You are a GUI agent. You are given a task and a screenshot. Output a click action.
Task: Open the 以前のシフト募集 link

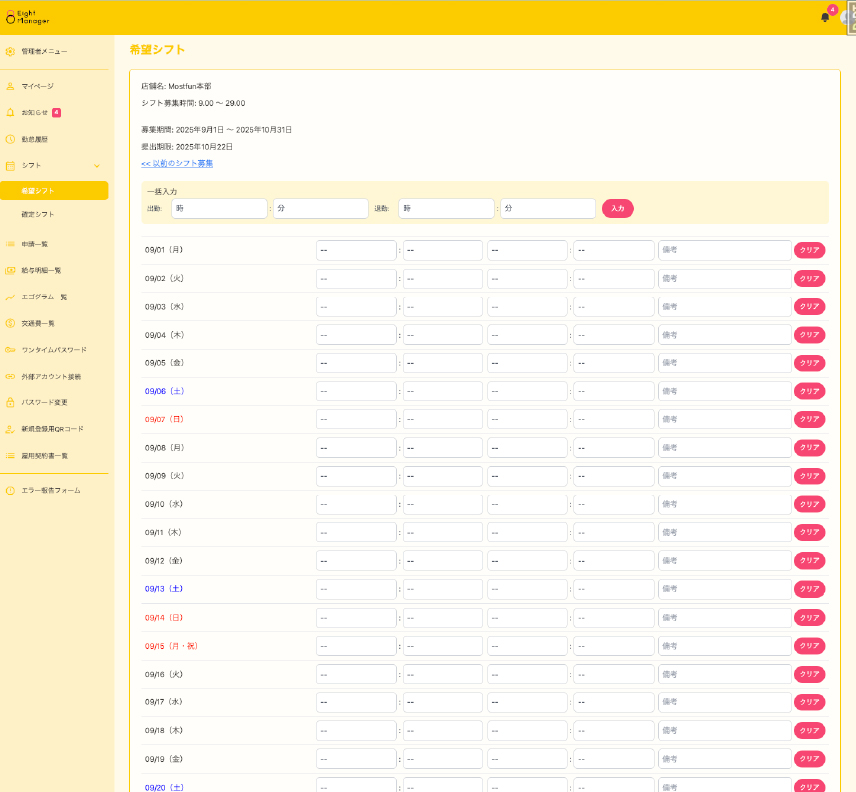pyautogui.click(x=177, y=163)
